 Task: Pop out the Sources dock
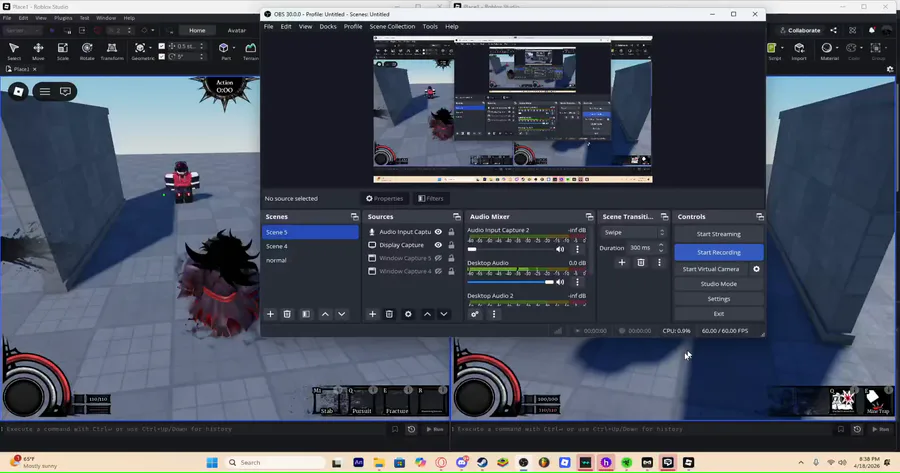456,216
